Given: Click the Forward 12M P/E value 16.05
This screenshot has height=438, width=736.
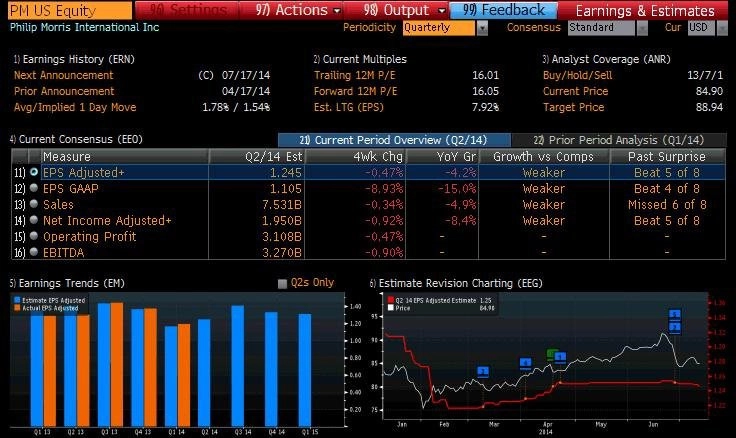Looking at the screenshot, I should point(485,91).
